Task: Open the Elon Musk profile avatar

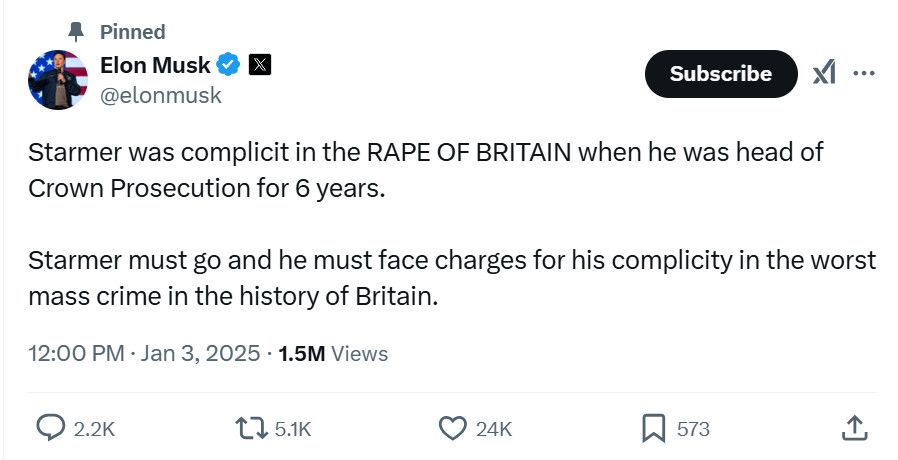Action: [58, 80]
